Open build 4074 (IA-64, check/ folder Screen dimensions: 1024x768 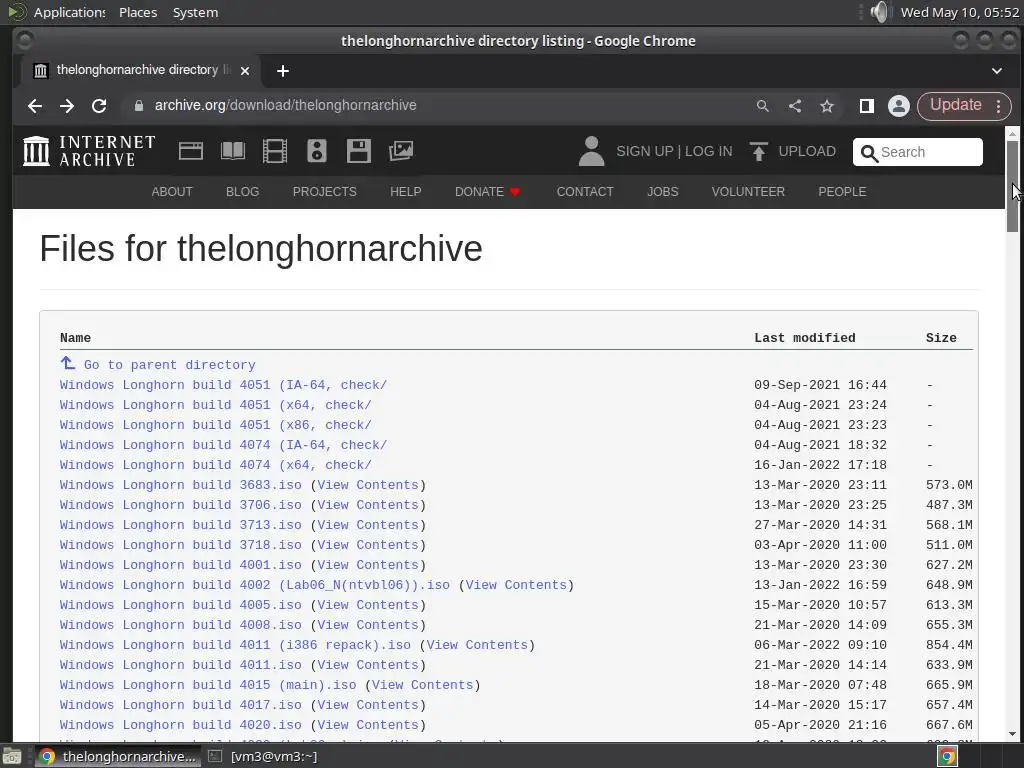point(223,445)
